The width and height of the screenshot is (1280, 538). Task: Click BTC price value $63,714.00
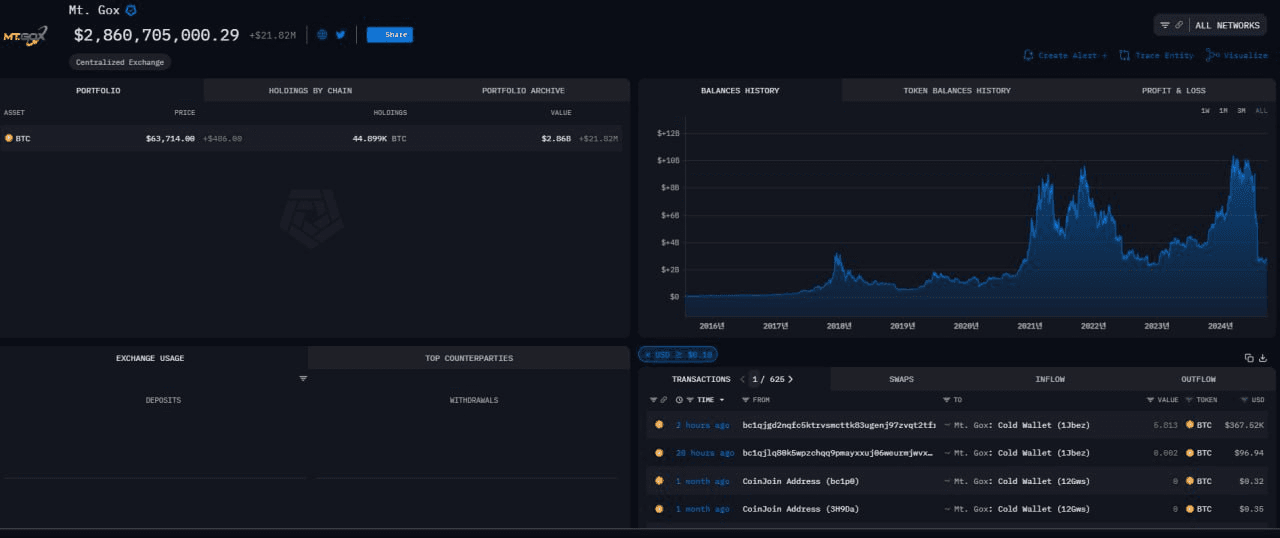point(170,138)
